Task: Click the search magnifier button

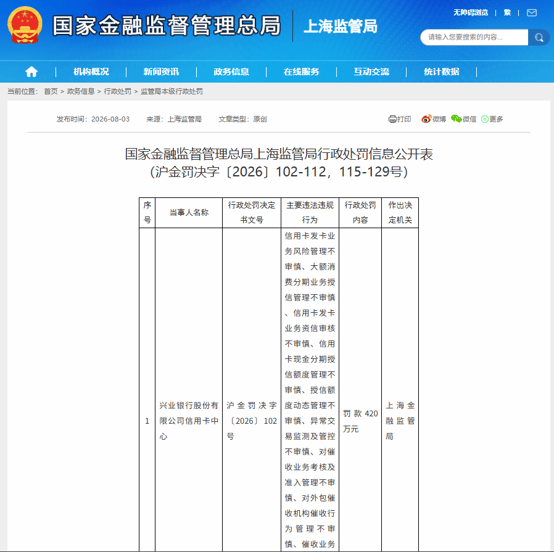Action: (539, 37)
